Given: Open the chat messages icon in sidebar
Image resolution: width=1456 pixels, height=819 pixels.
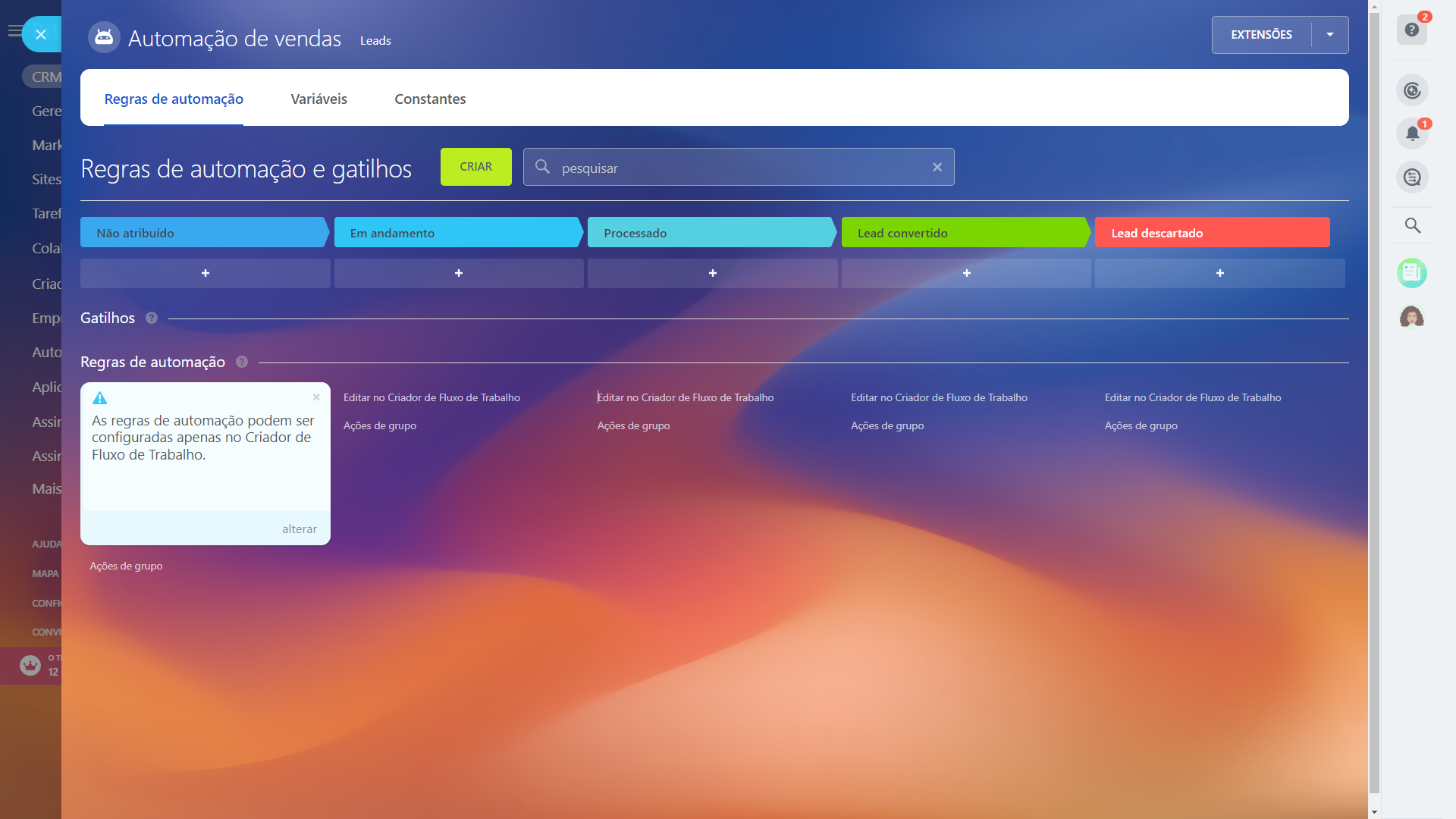Looking at the screenshot, I should [x=1411, y=177].
